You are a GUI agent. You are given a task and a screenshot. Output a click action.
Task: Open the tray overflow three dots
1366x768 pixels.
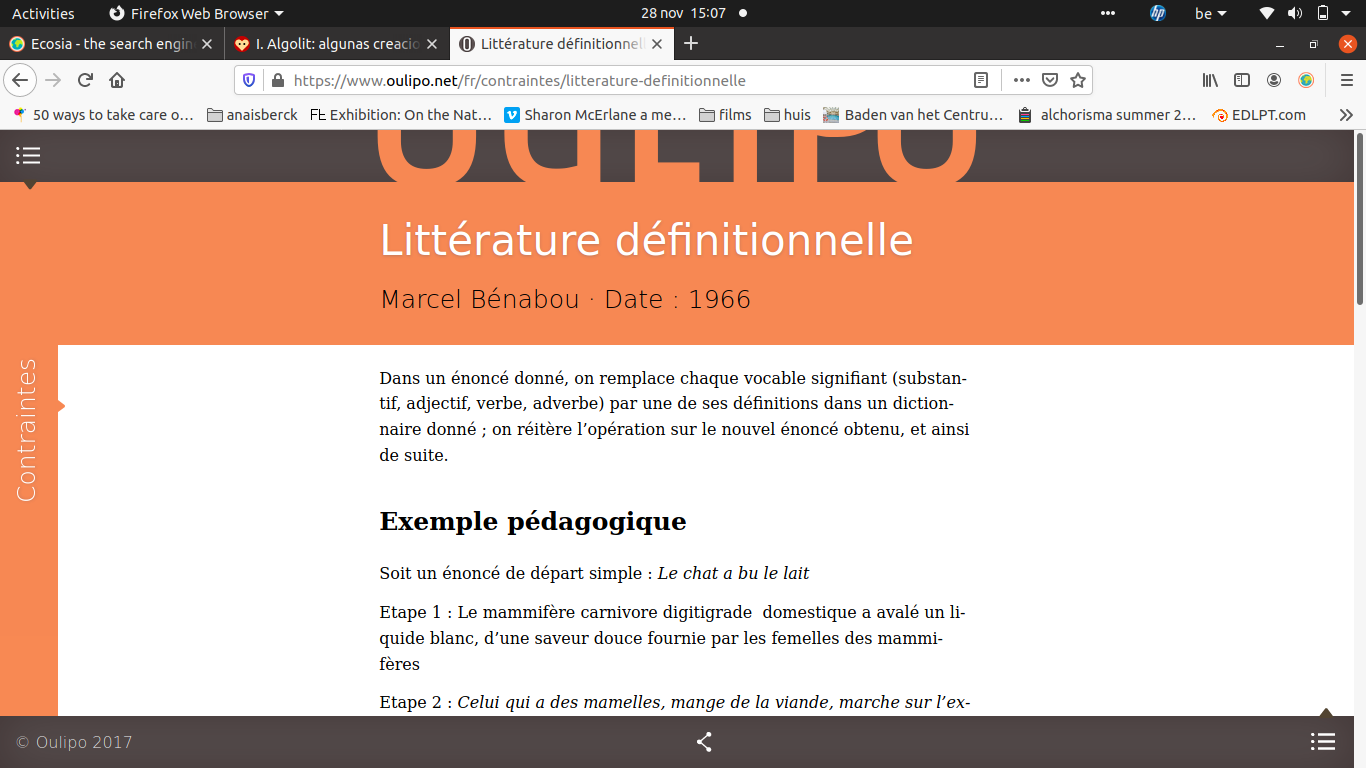(1107, 13)
